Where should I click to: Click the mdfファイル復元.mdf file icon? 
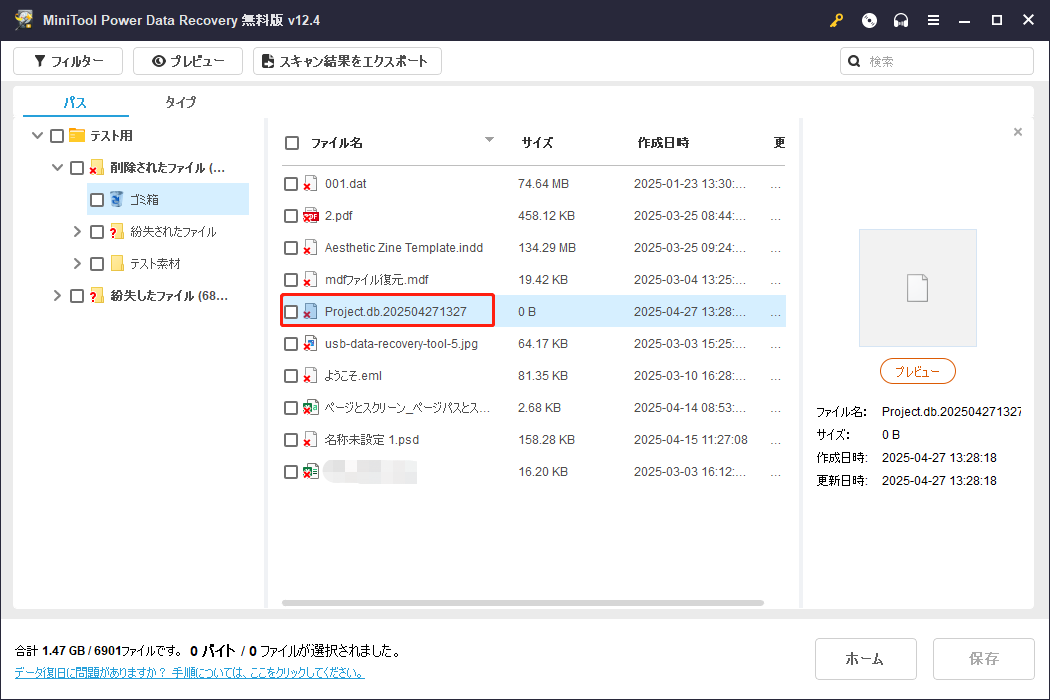pyautogui.click(x=310, y=279)
